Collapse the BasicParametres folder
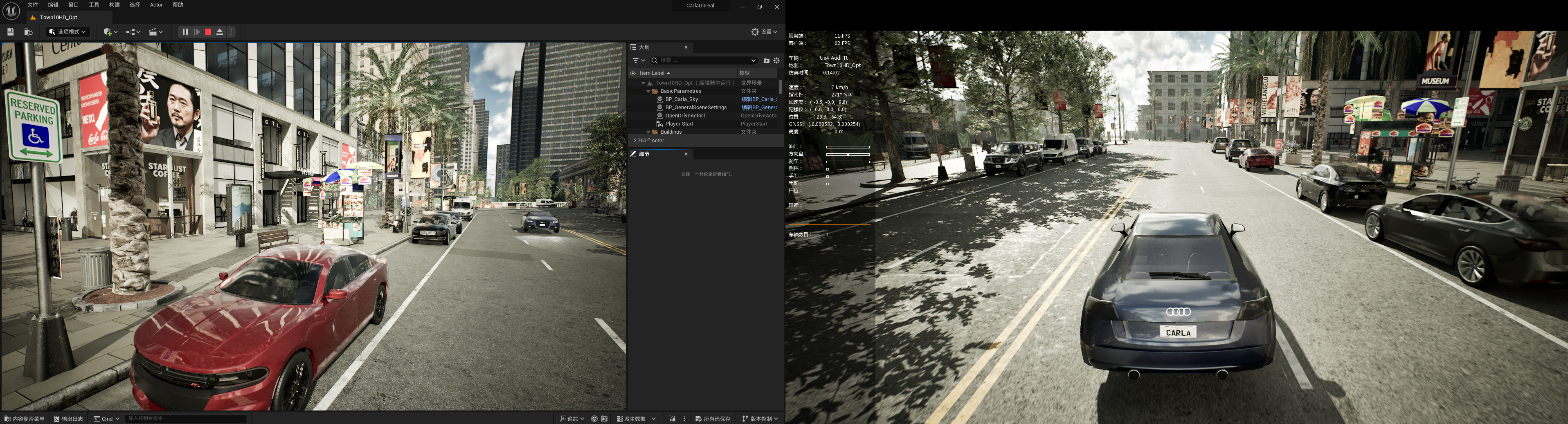Image resolution: width=1568 pixels, height=424 pixels. point(648,91)
